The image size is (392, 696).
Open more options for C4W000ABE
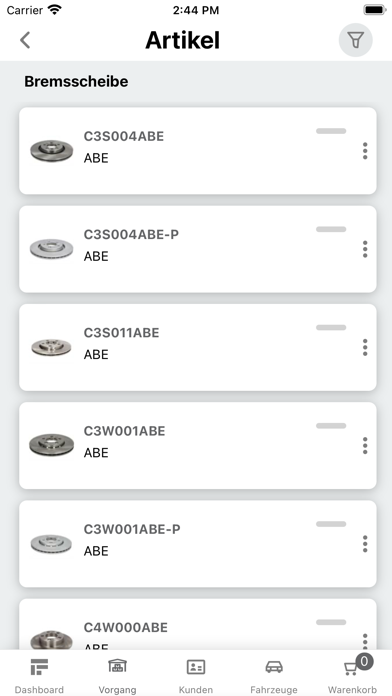click(365, 641)
